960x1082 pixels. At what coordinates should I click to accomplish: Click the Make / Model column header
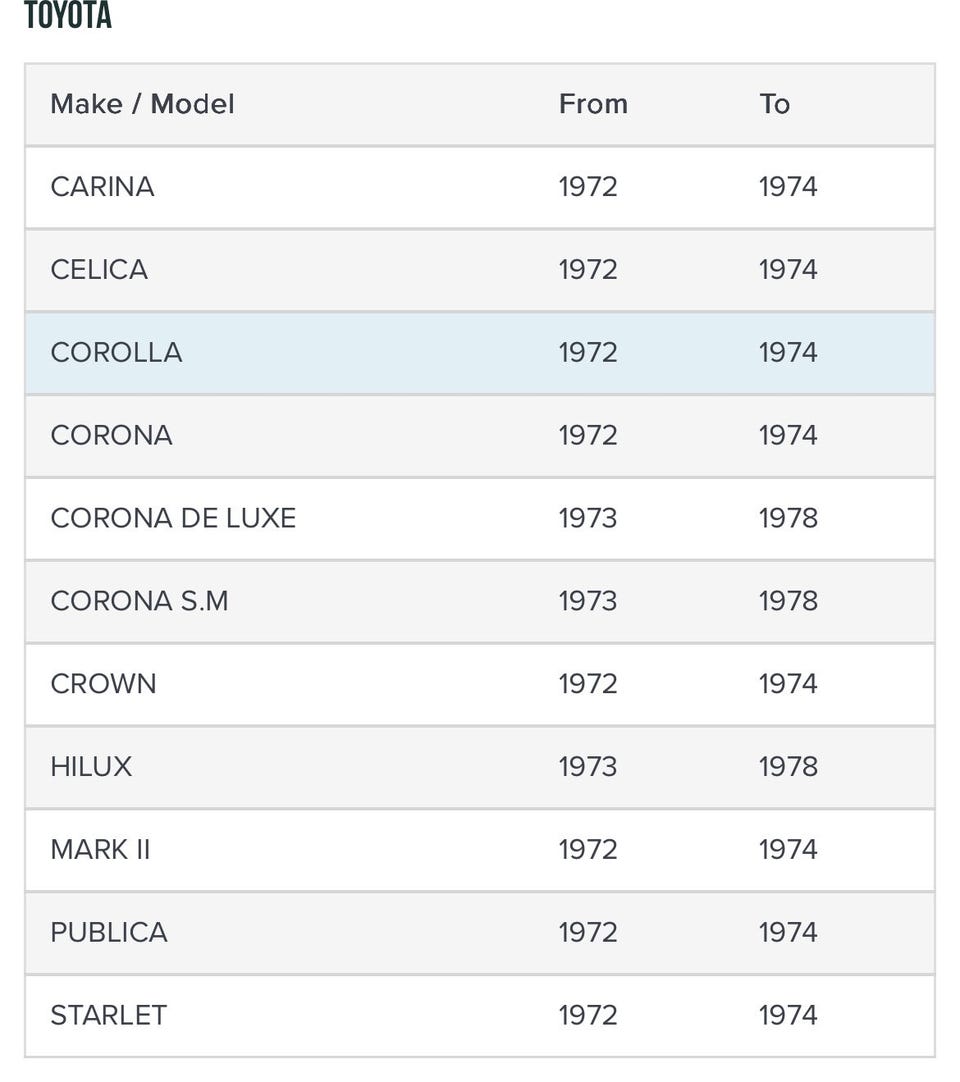tap(142, 104)
